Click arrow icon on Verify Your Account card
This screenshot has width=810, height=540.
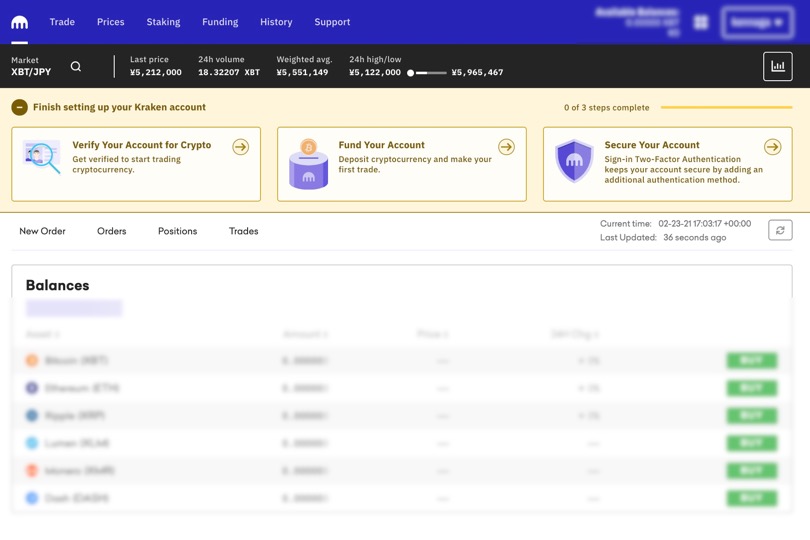click(241, 147)
